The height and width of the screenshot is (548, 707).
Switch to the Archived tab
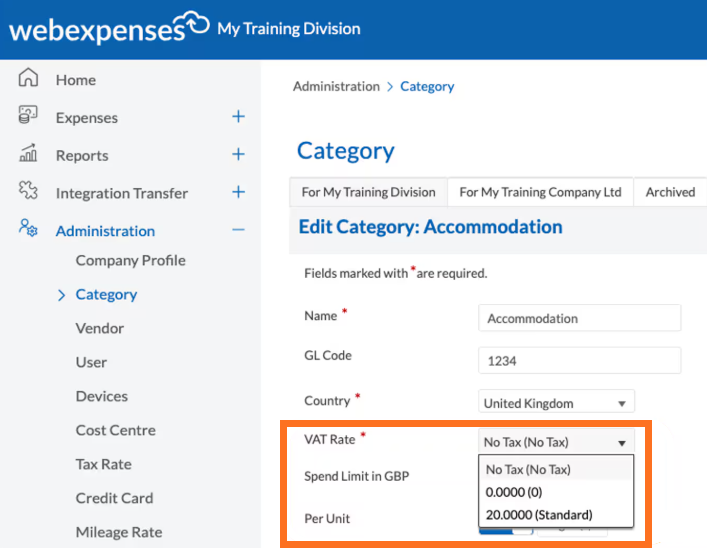670,192
